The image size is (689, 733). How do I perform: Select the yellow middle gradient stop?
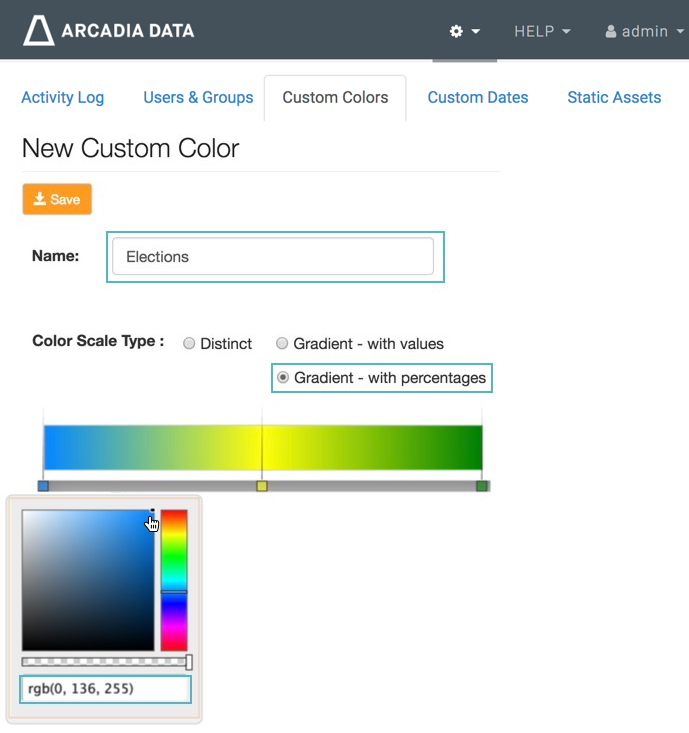tap(262, 486)
